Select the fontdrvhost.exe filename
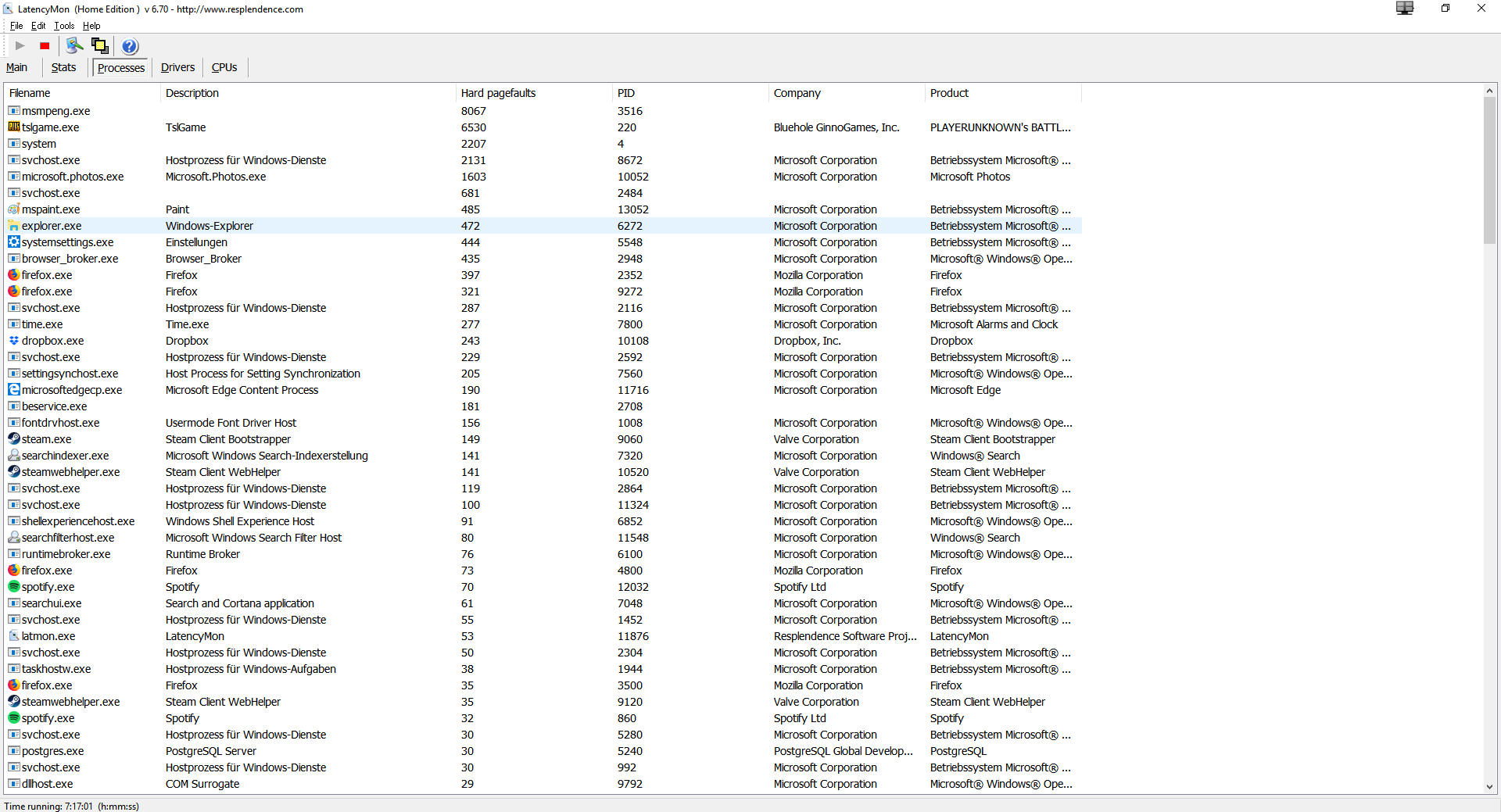Screen dimensions: 1501x812 coord(61,423)
